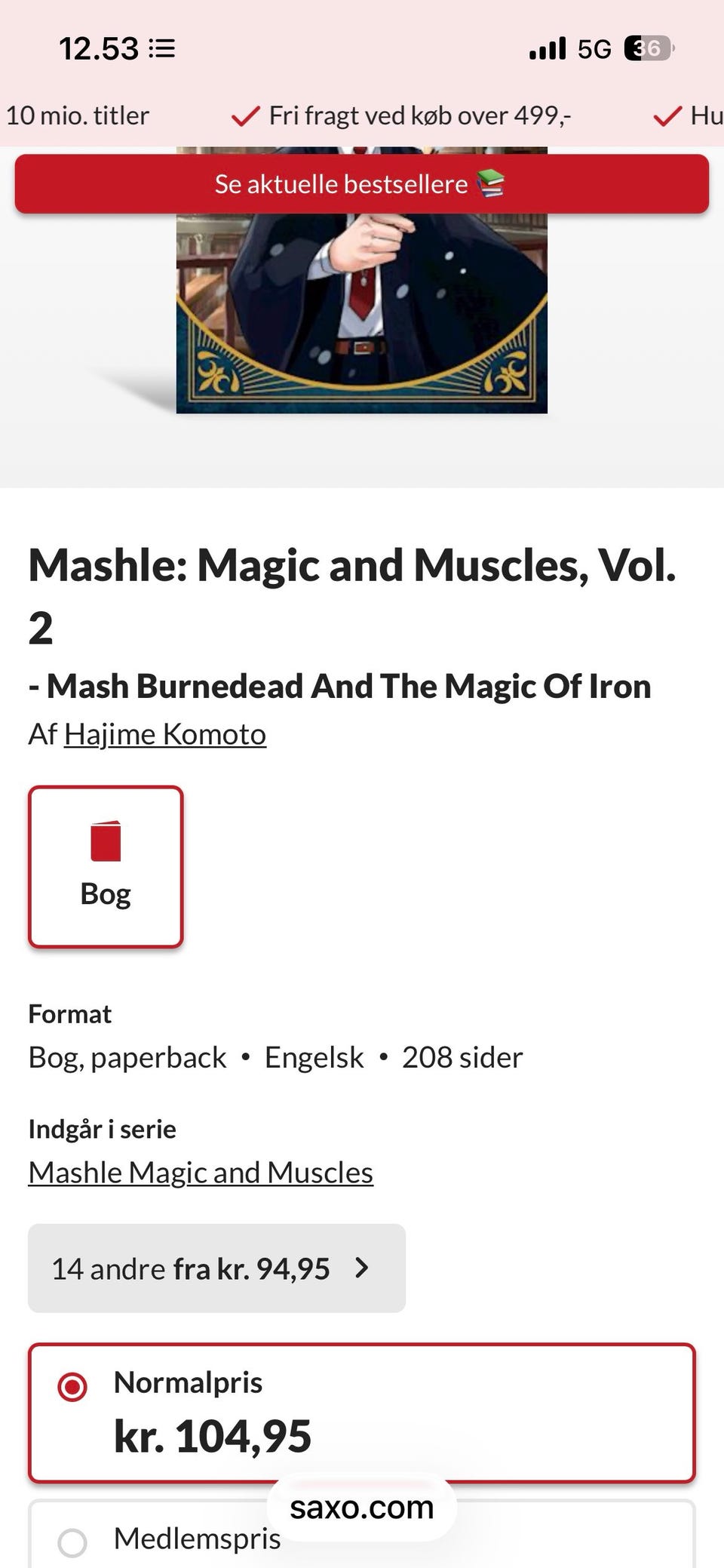The image size is (724, 1568).
Task: Select the Normalpris radio button
Action: [72, 1386]
